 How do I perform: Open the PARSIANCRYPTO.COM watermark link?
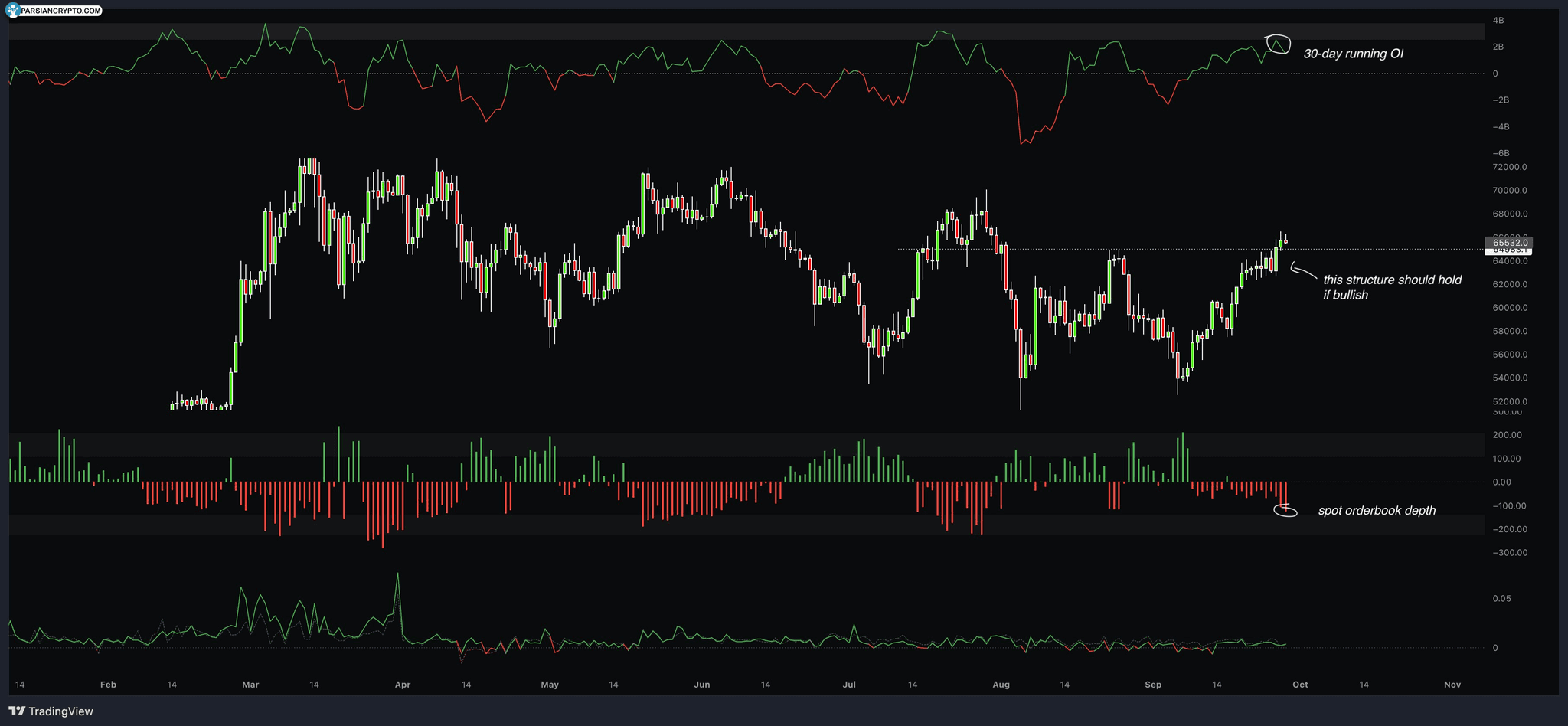[x=60, y=11]
